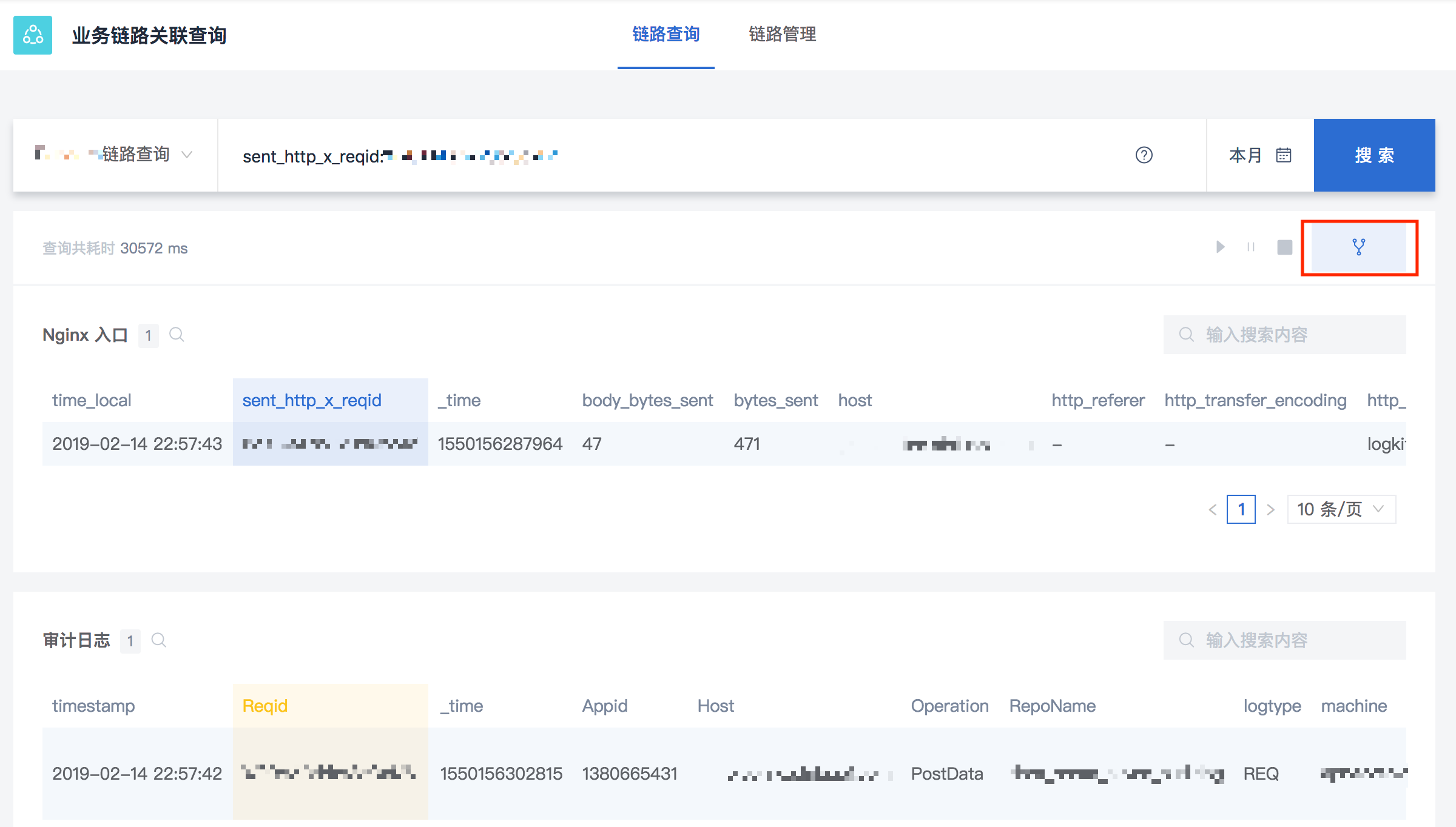1456x827 pixels.
Task: Click the Host column header in 审计日志 table
Action: pyautogui.click(x=715, y=706)
